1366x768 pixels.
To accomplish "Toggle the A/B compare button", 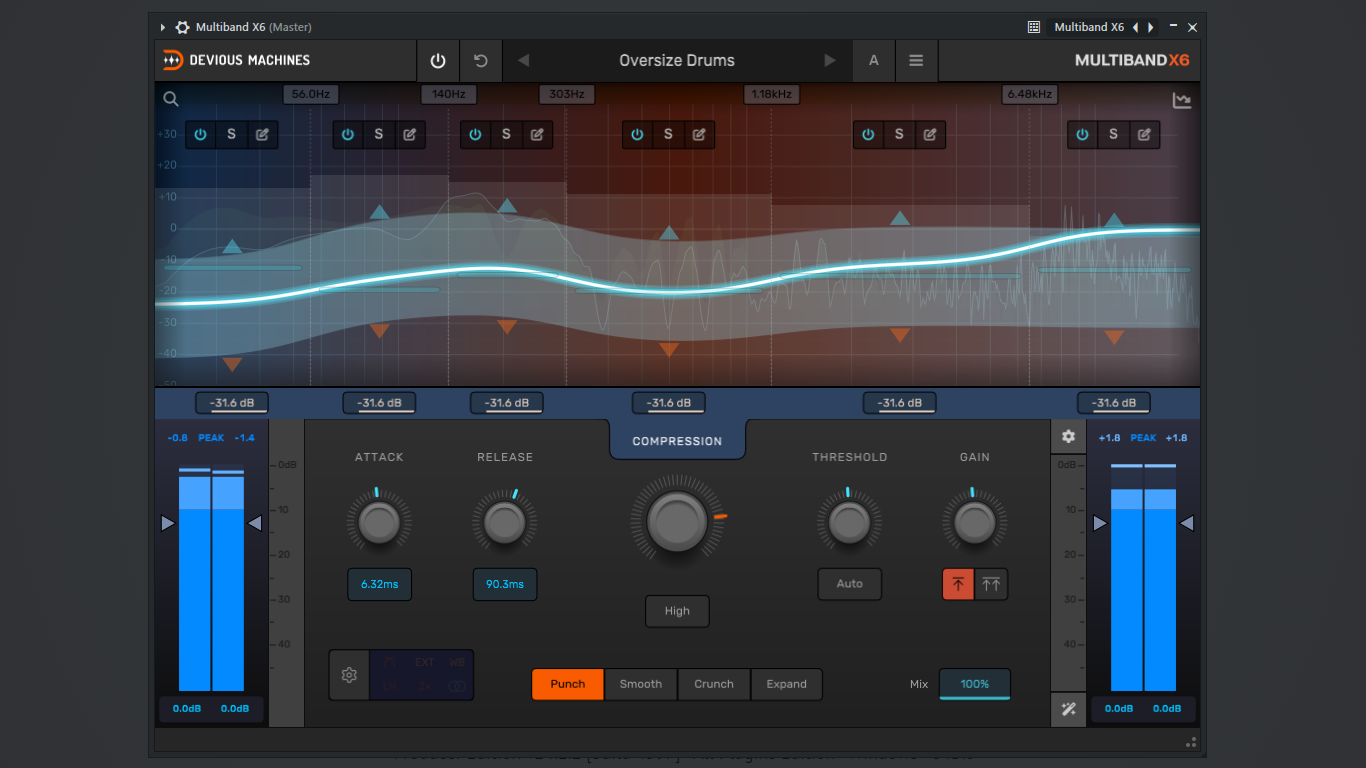I will pyautogui.click(x=874, y=61).
